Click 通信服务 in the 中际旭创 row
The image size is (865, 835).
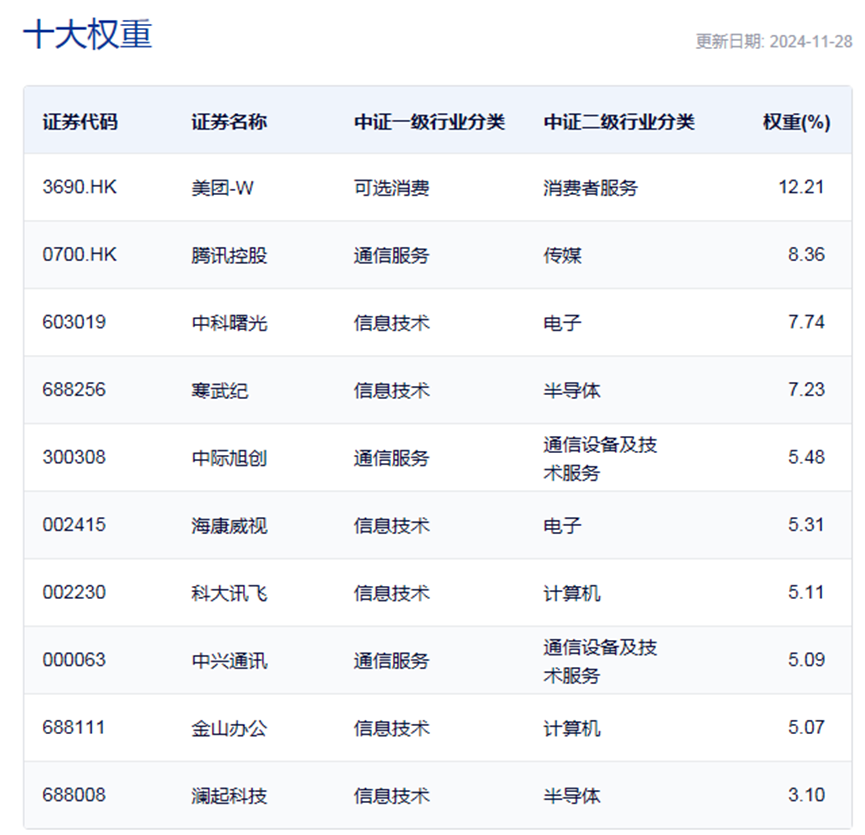click(x=391, y=458)
